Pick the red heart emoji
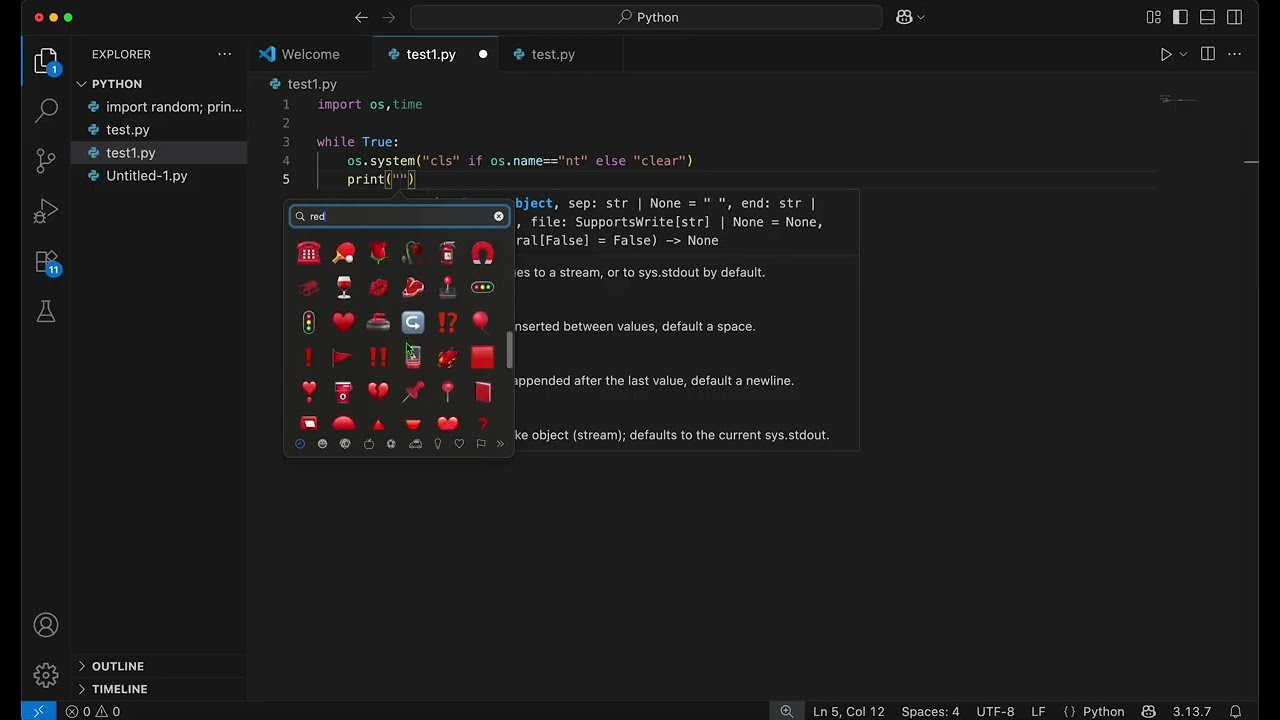 point(343,322)
